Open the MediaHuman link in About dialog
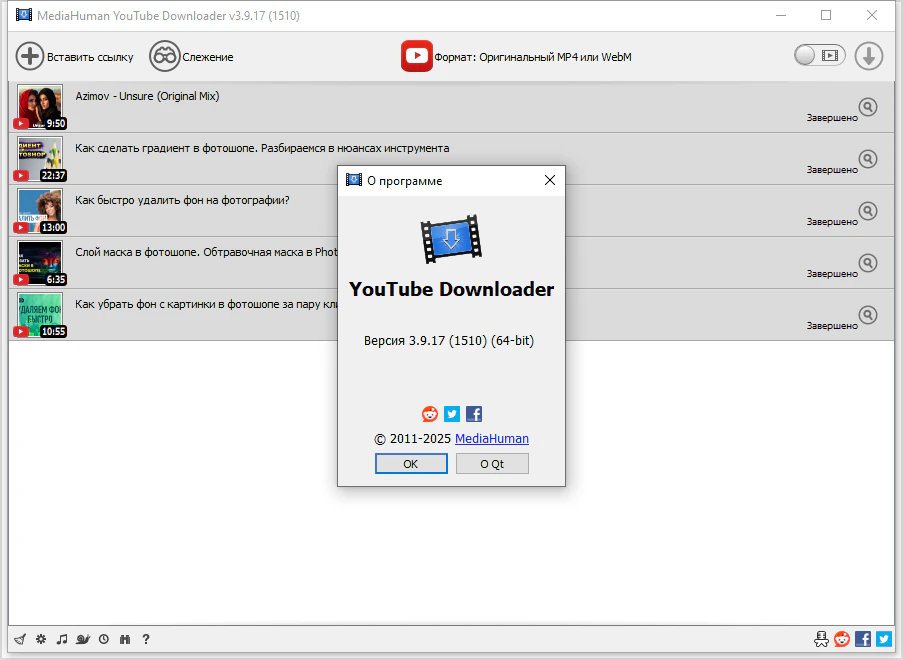 click(492, 439)
